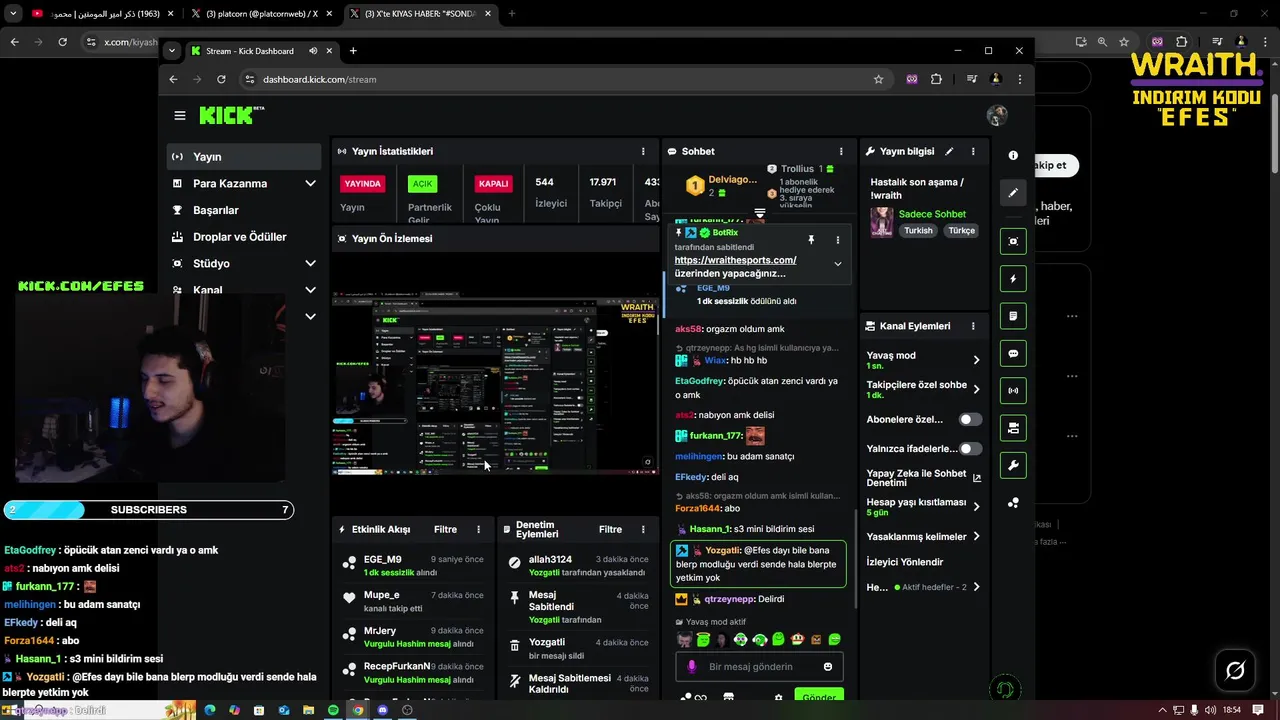1280x720 pixels.
Task: Click the clock showing 18:54 in system tray
Action: point(1231,710)
